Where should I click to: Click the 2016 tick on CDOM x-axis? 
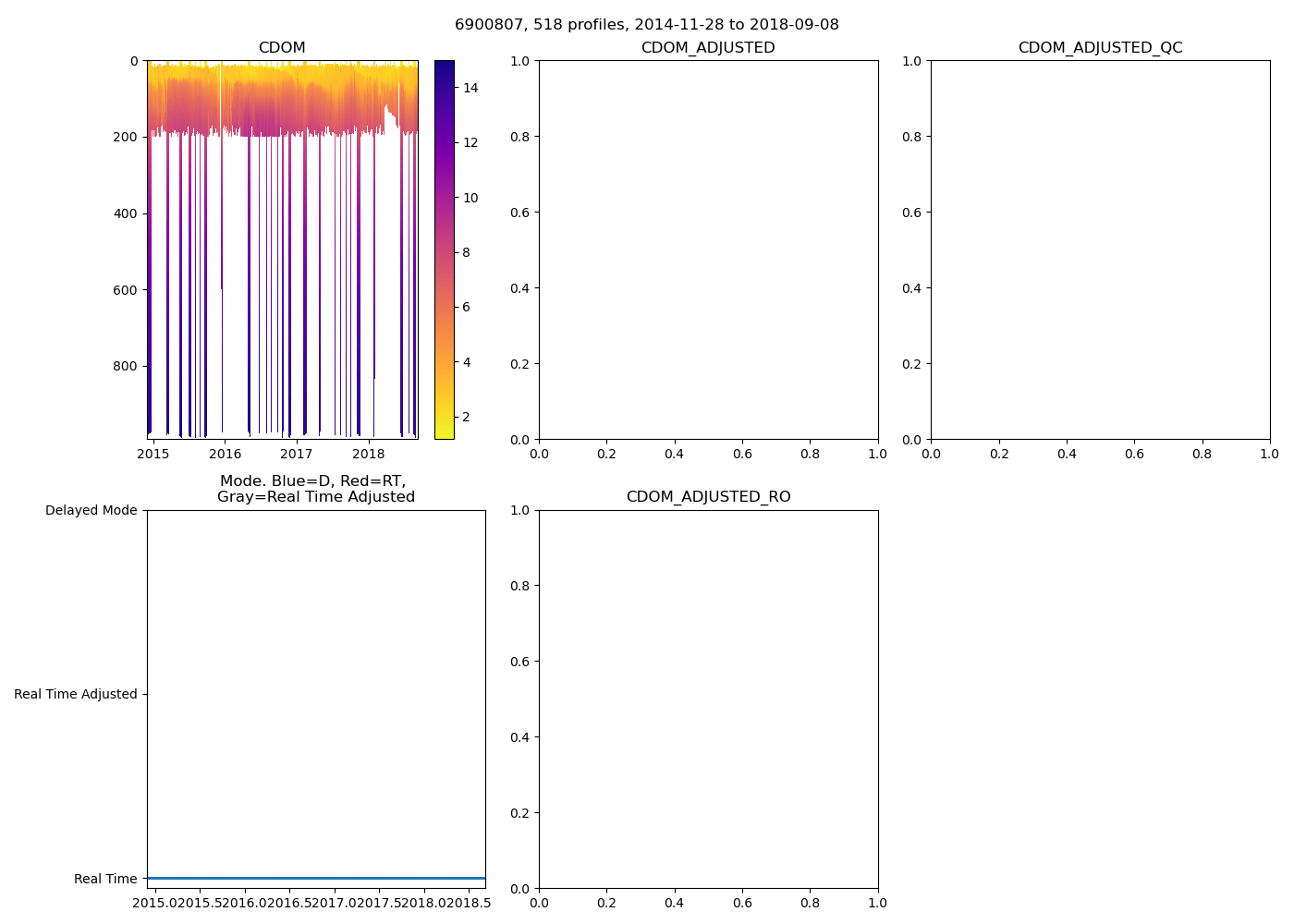click(225, 454)
